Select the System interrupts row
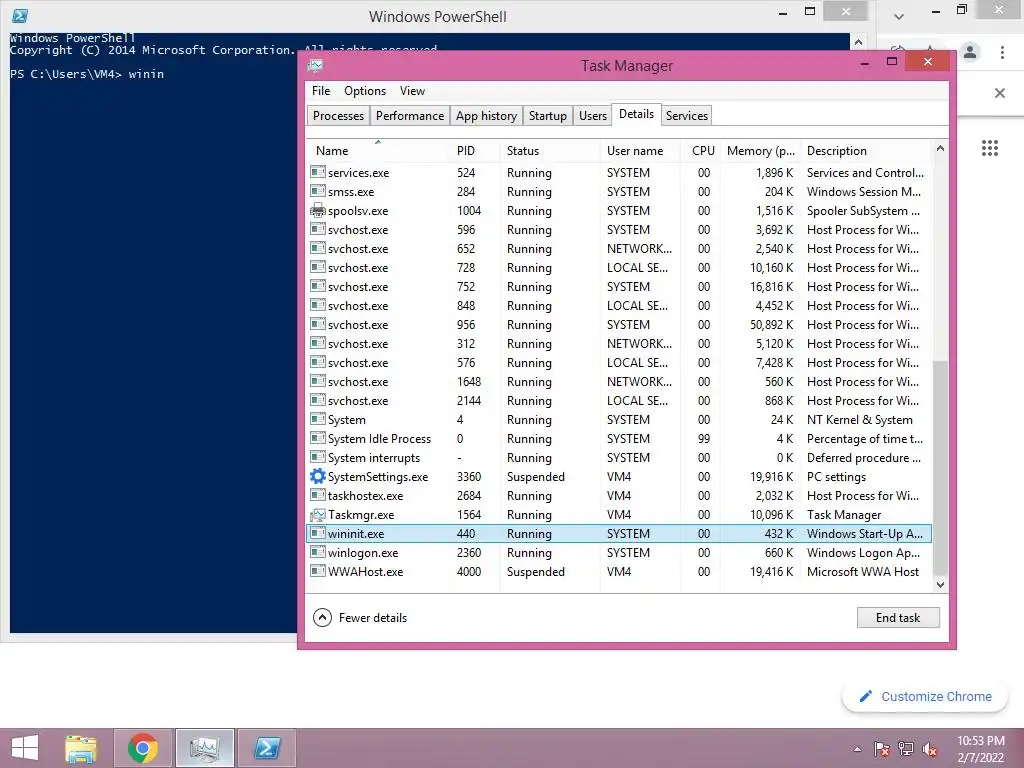Viewport: 1024px width, 768px height. [619, 458]
